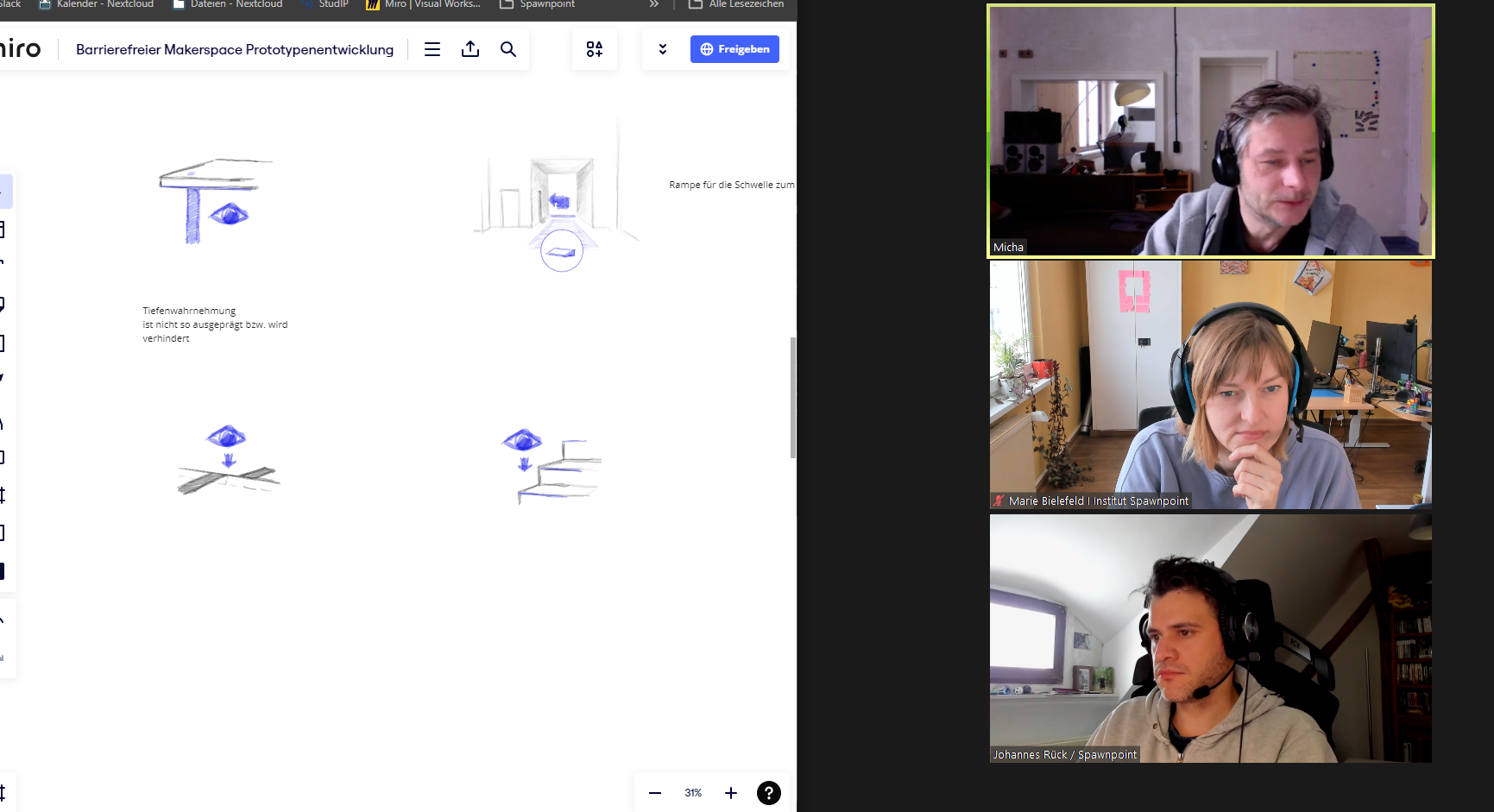This screenshot has height=812, width=1494.
Task: Open the Alle Lesezeichen bookmarks folder
Action: pos(736,4)
